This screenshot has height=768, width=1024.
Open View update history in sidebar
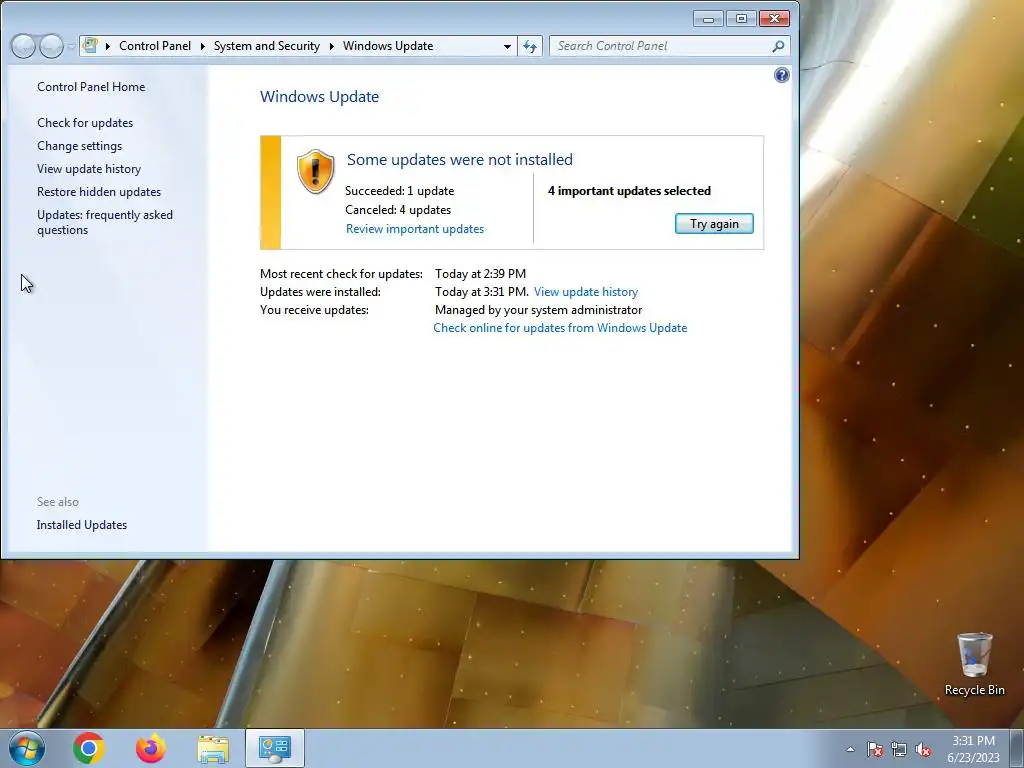point(89,168)
